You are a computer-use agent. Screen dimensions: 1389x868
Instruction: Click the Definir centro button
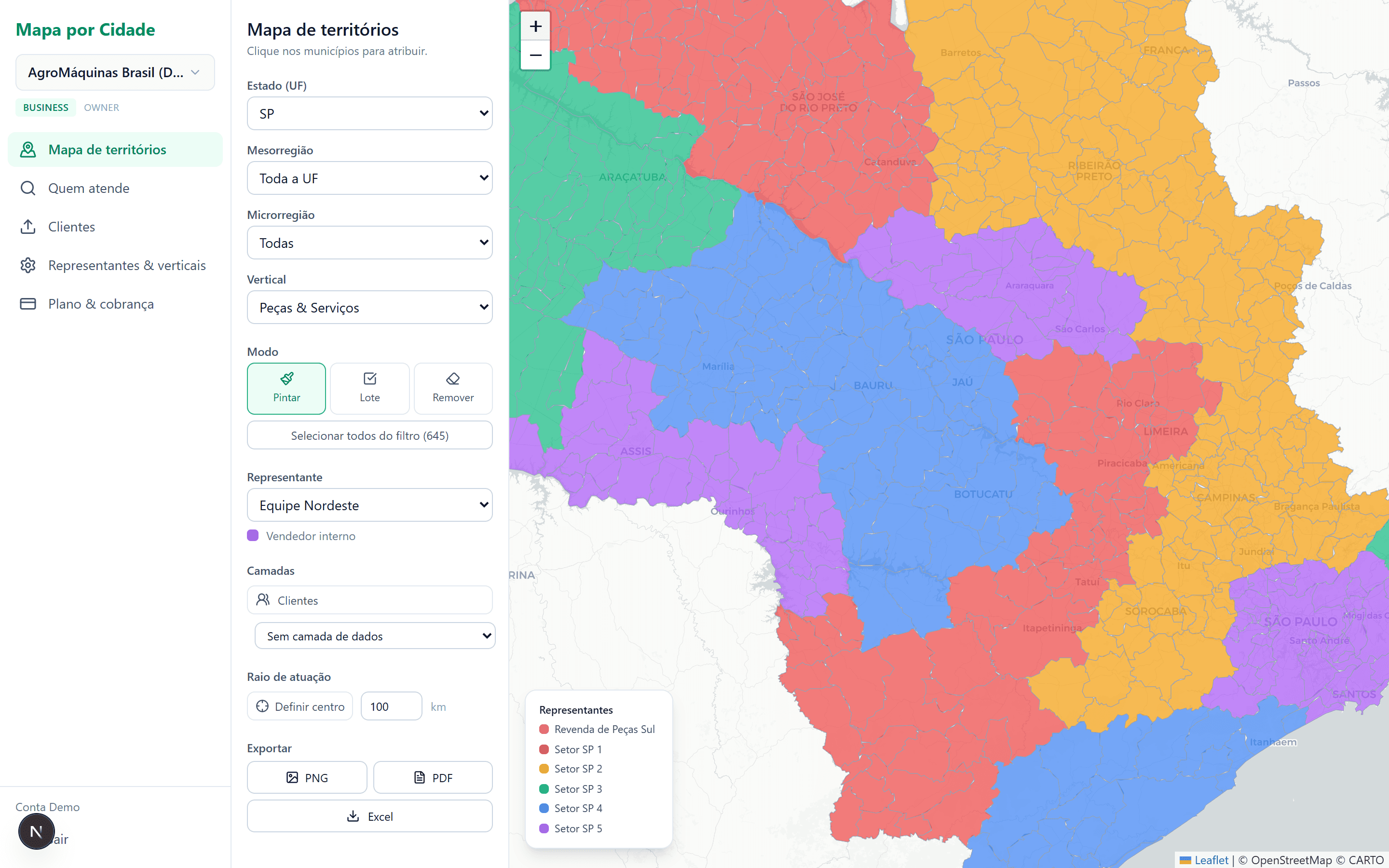(x=300, y=706)
